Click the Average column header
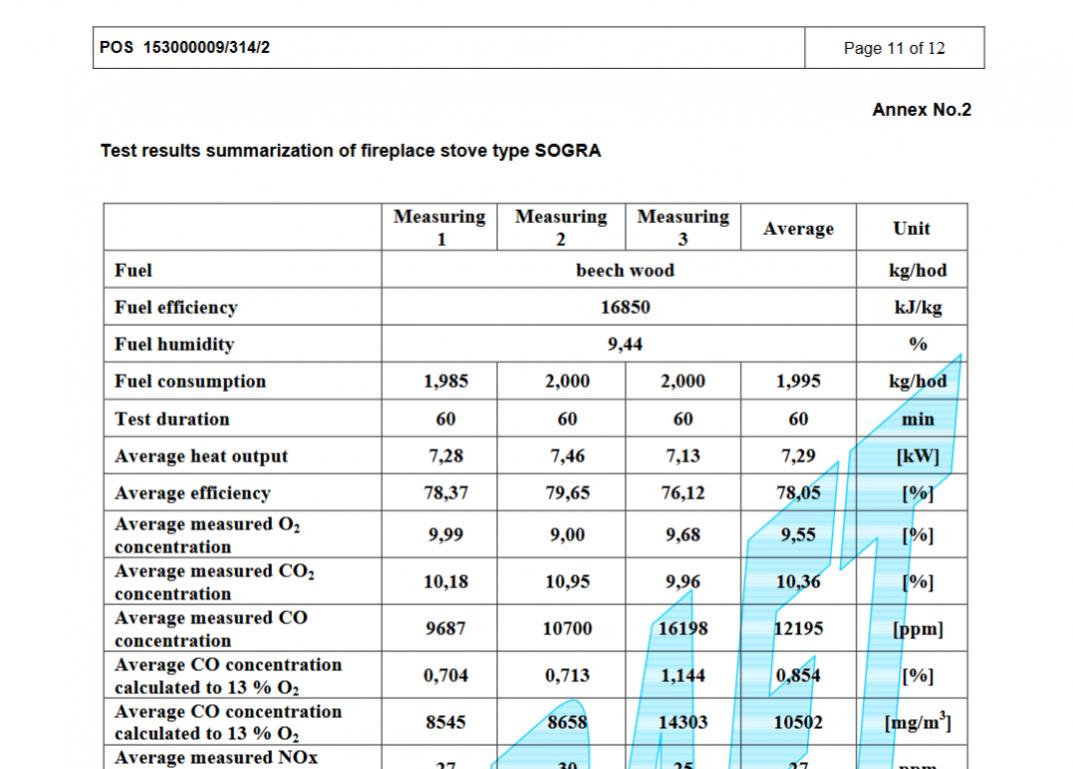 click(798, 229)
